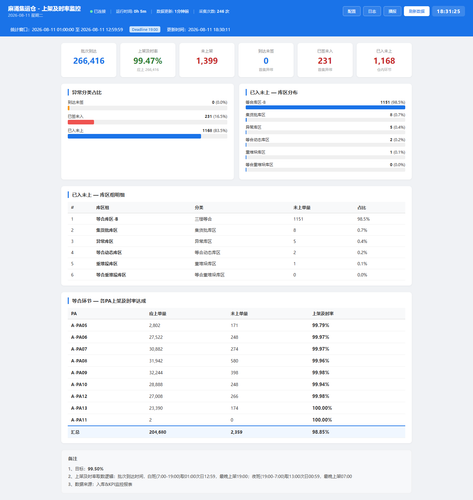
Task: Click the 分类 column header
Action: tap(199, 208)
